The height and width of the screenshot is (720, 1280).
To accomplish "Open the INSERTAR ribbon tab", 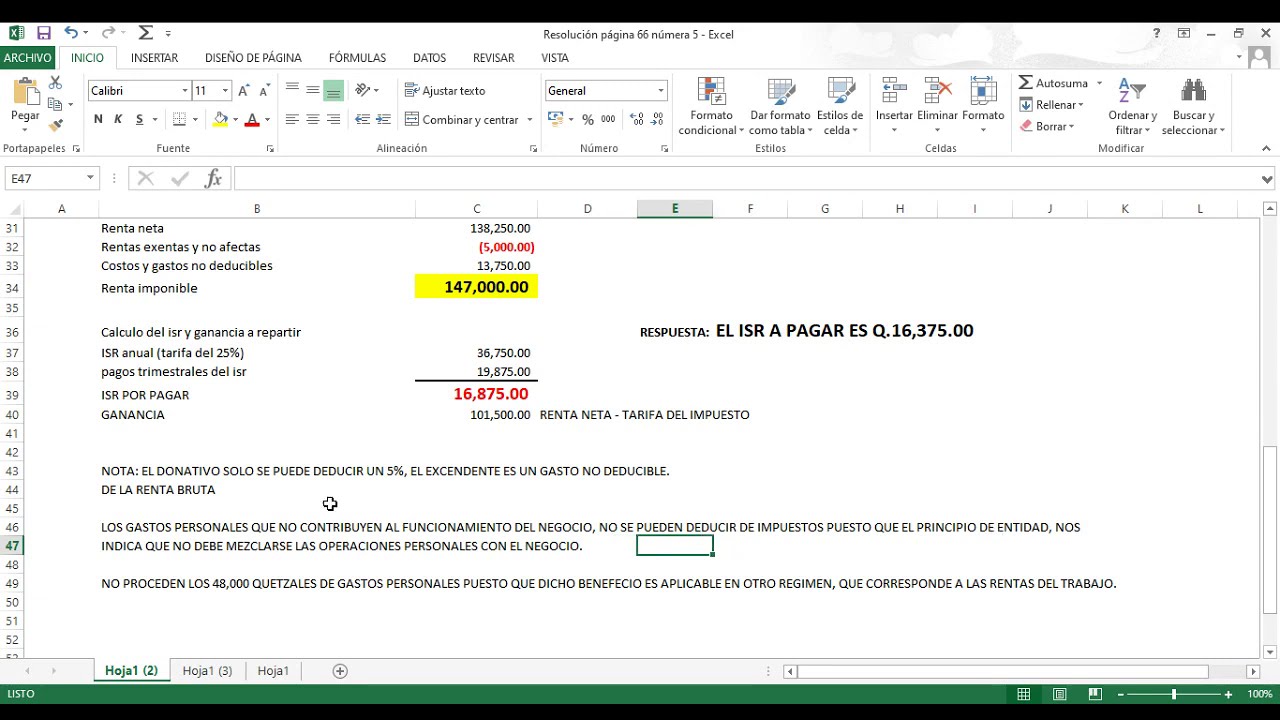I will coord(154,58).
